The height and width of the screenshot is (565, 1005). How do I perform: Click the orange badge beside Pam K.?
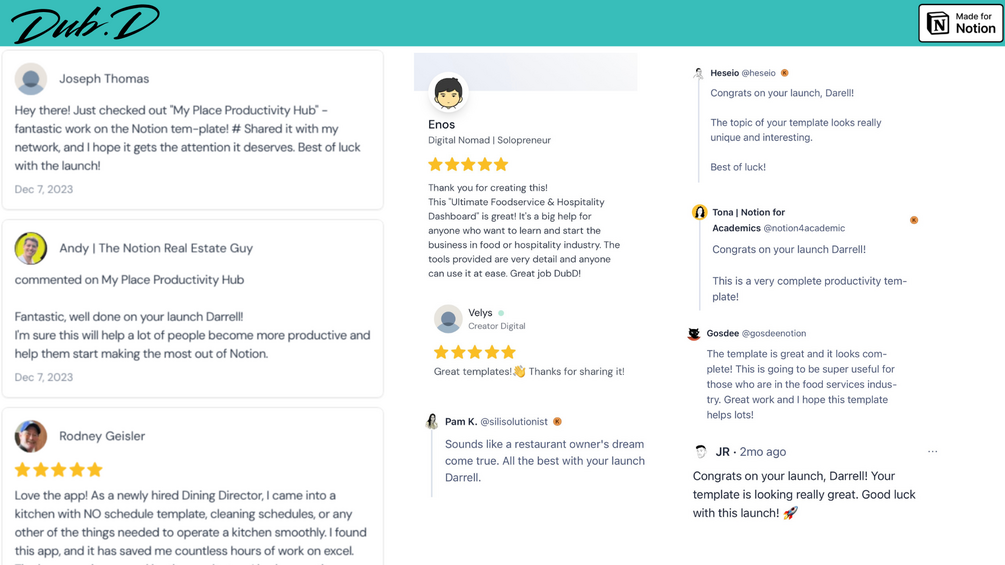(557, 422)
